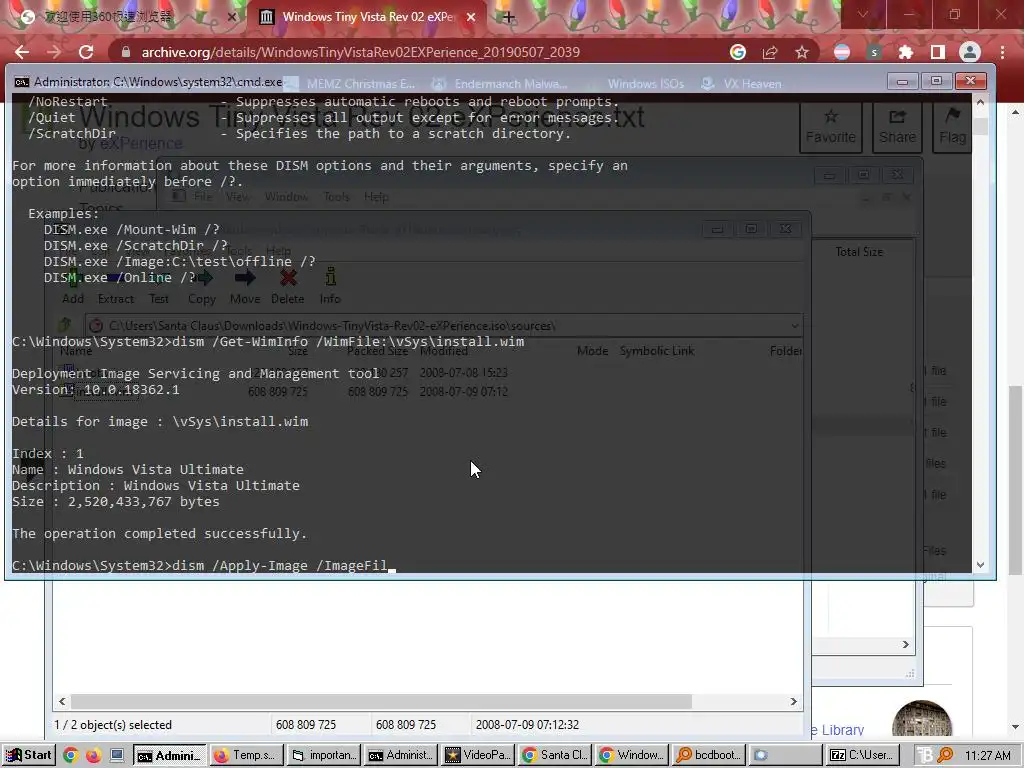
Task: Launch Chrome from quick launch bar
Action: click(71, 756)
